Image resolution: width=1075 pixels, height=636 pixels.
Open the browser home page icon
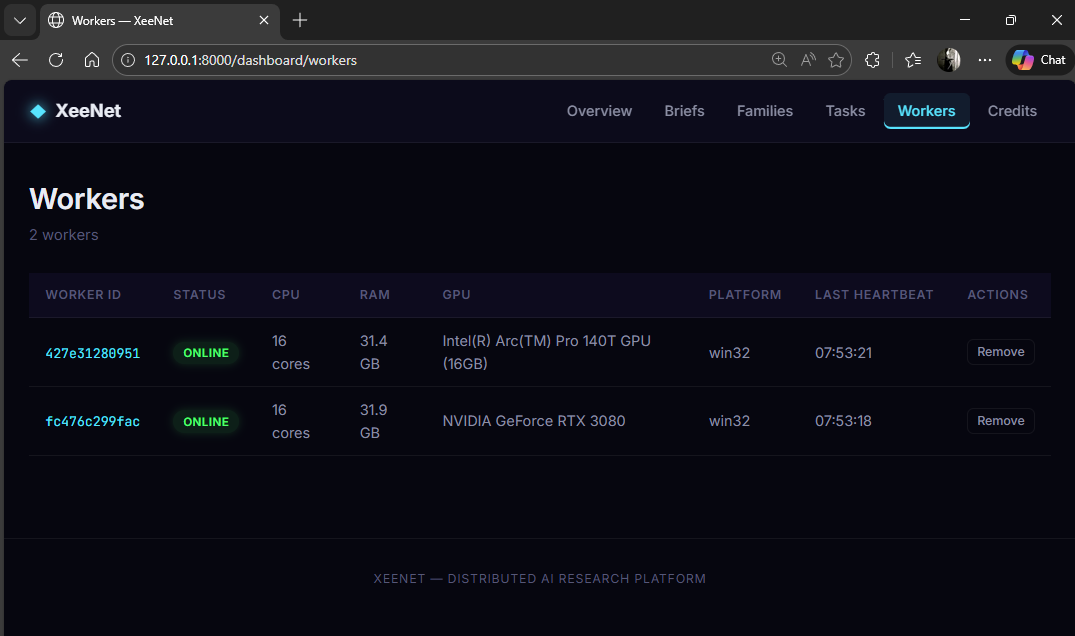(92, 60)
